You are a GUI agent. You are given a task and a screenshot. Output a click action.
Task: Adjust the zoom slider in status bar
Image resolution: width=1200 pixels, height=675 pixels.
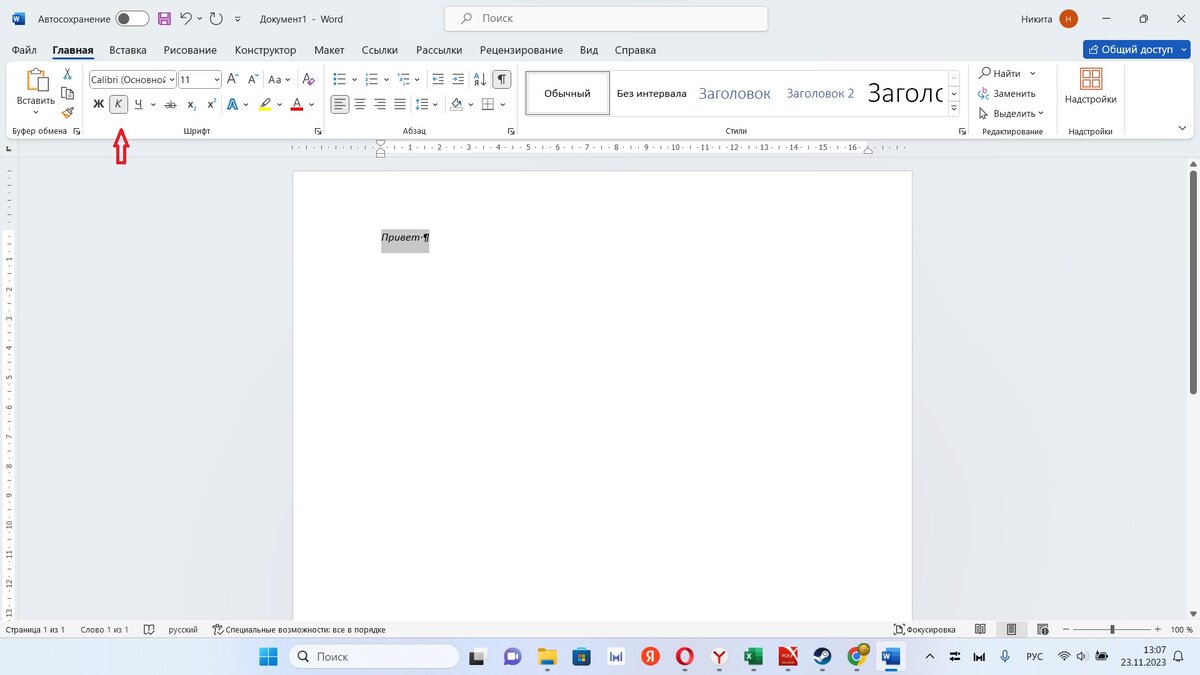point(1112,629)
